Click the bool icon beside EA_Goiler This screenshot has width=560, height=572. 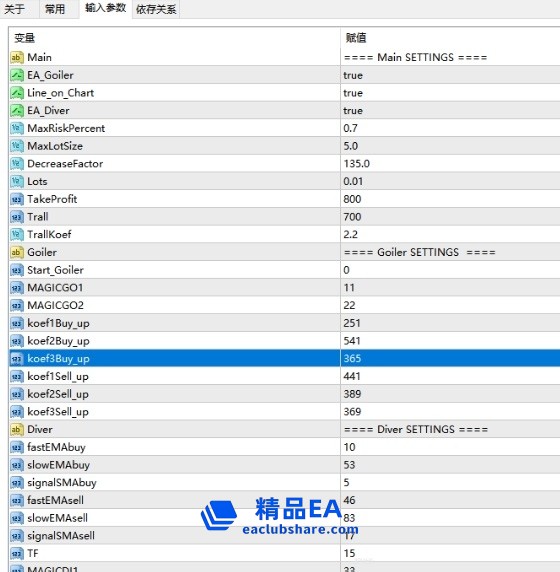coord(16,75)
